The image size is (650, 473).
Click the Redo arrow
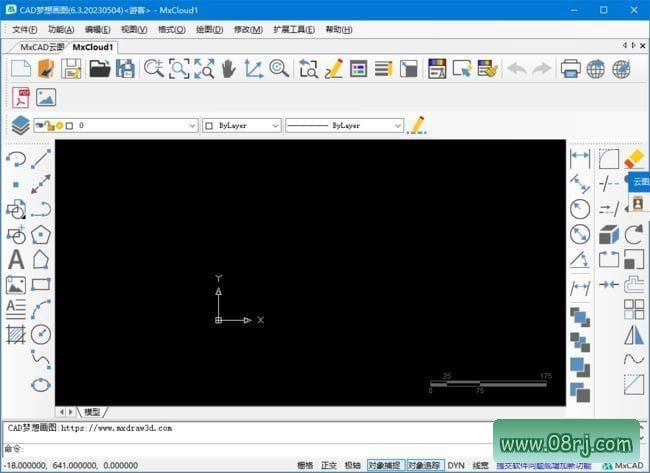coord(541,68)
